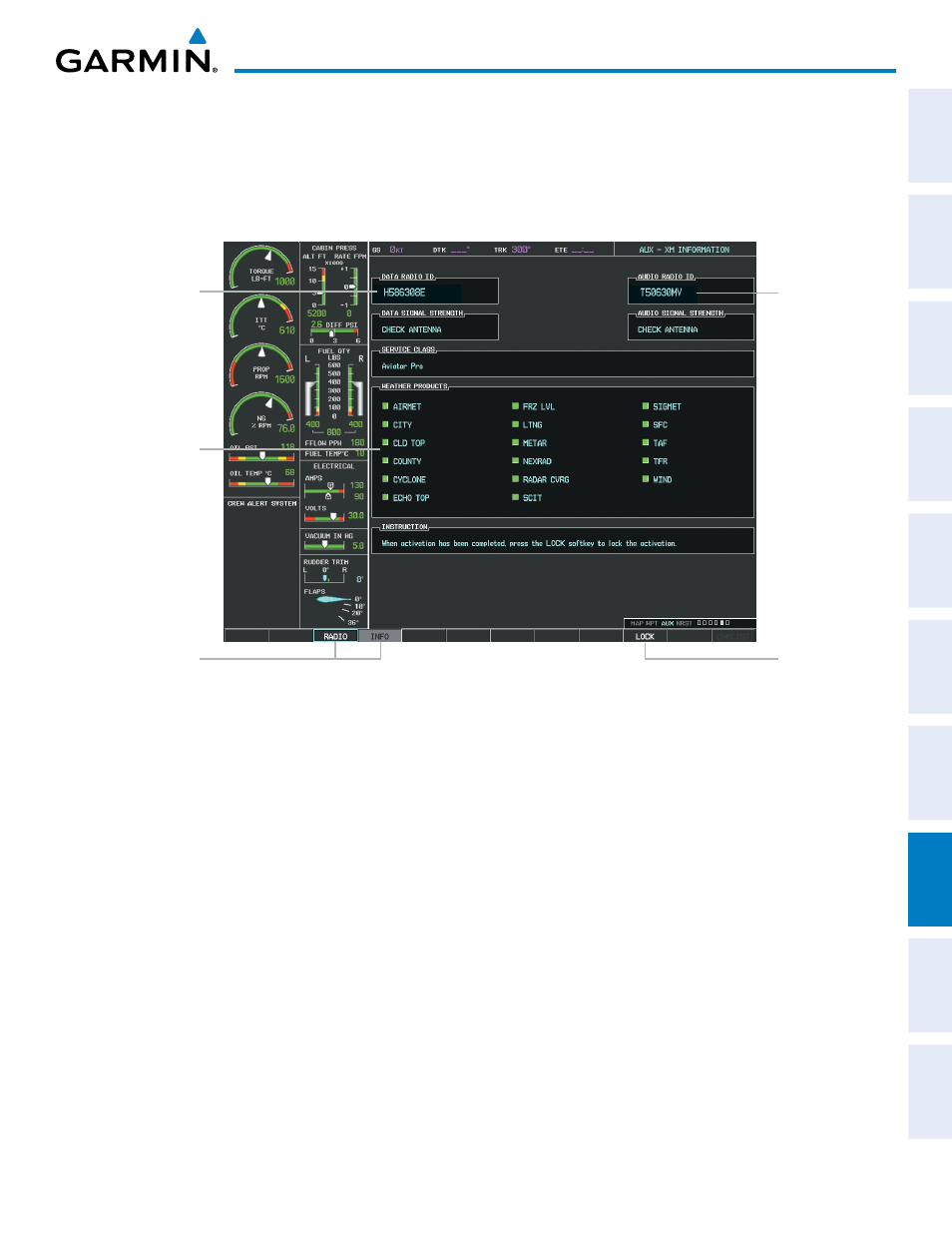The image size is (952, 1233).
Task: Click the AUX page group label
Action: tap(668, 623)
